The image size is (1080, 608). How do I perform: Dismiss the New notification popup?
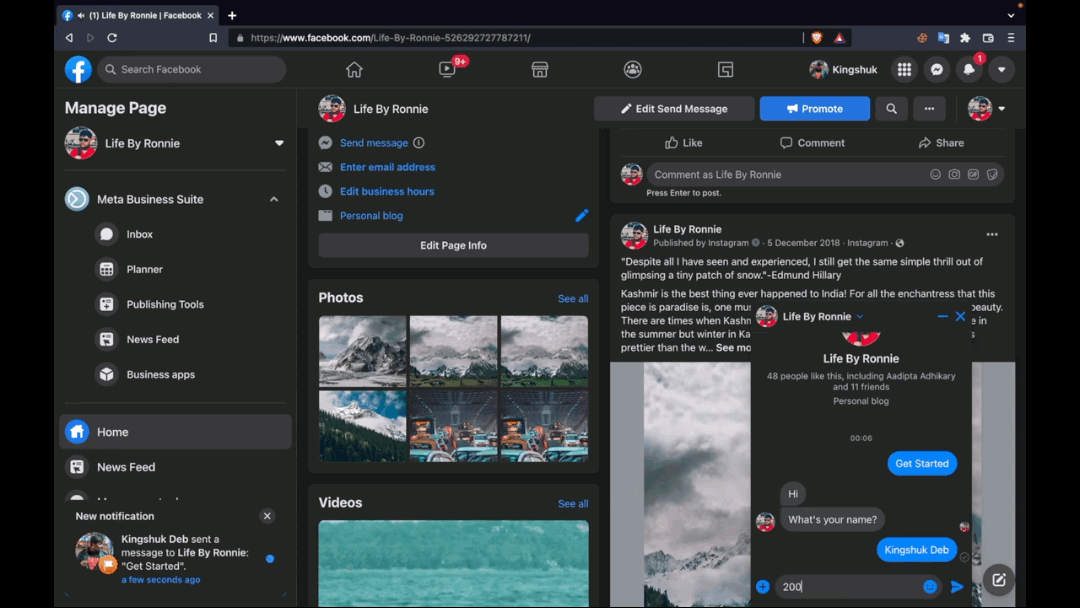(x=267, y=516)
